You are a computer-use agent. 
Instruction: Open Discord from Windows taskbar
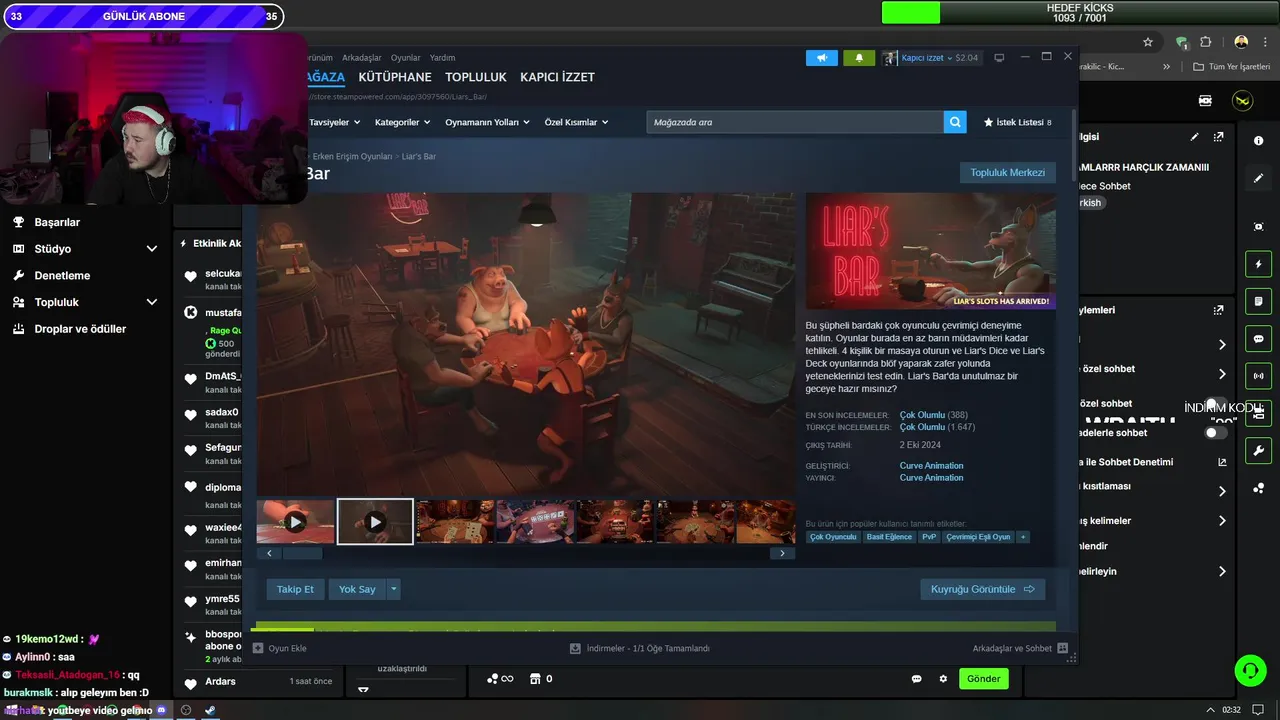162,710
